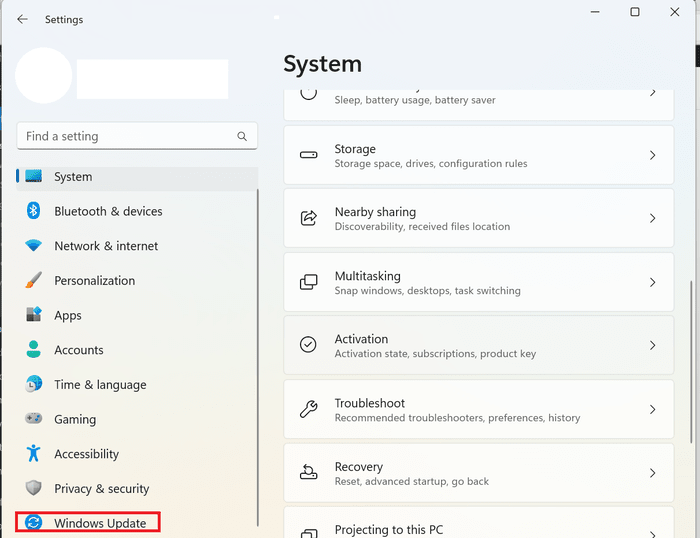This screenshot has height=538, width=700.
Task: Click the Nearby sharing icon
Action: click(x=308, y=218)
